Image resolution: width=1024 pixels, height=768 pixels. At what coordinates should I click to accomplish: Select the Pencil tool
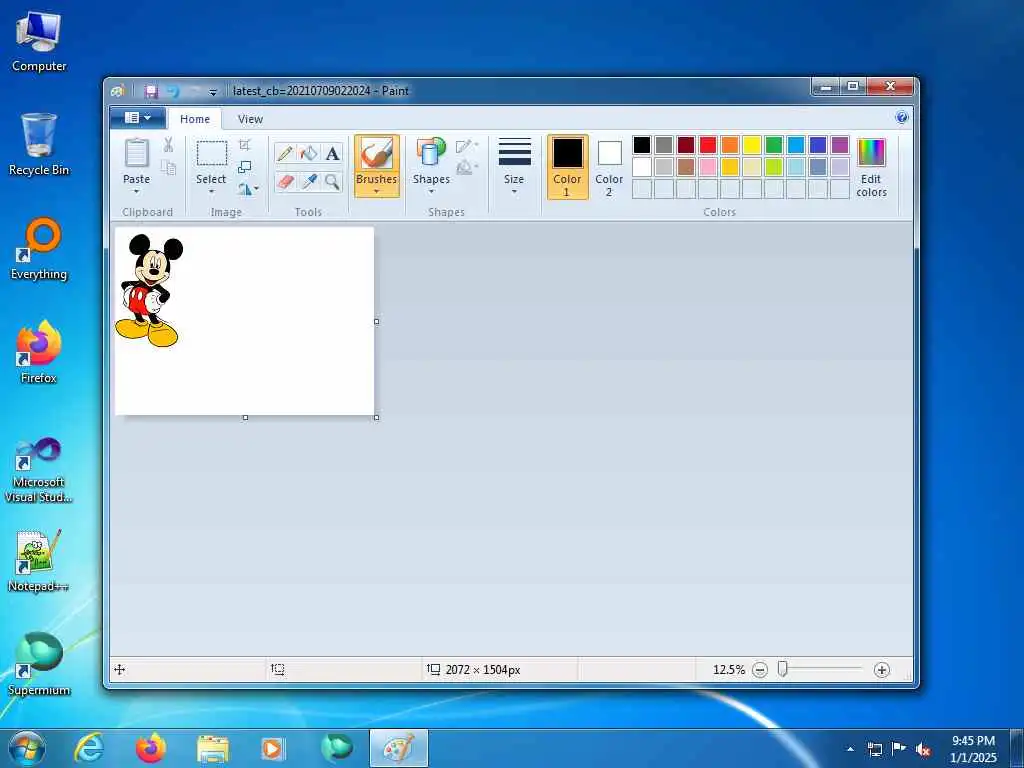click(285, 154)
